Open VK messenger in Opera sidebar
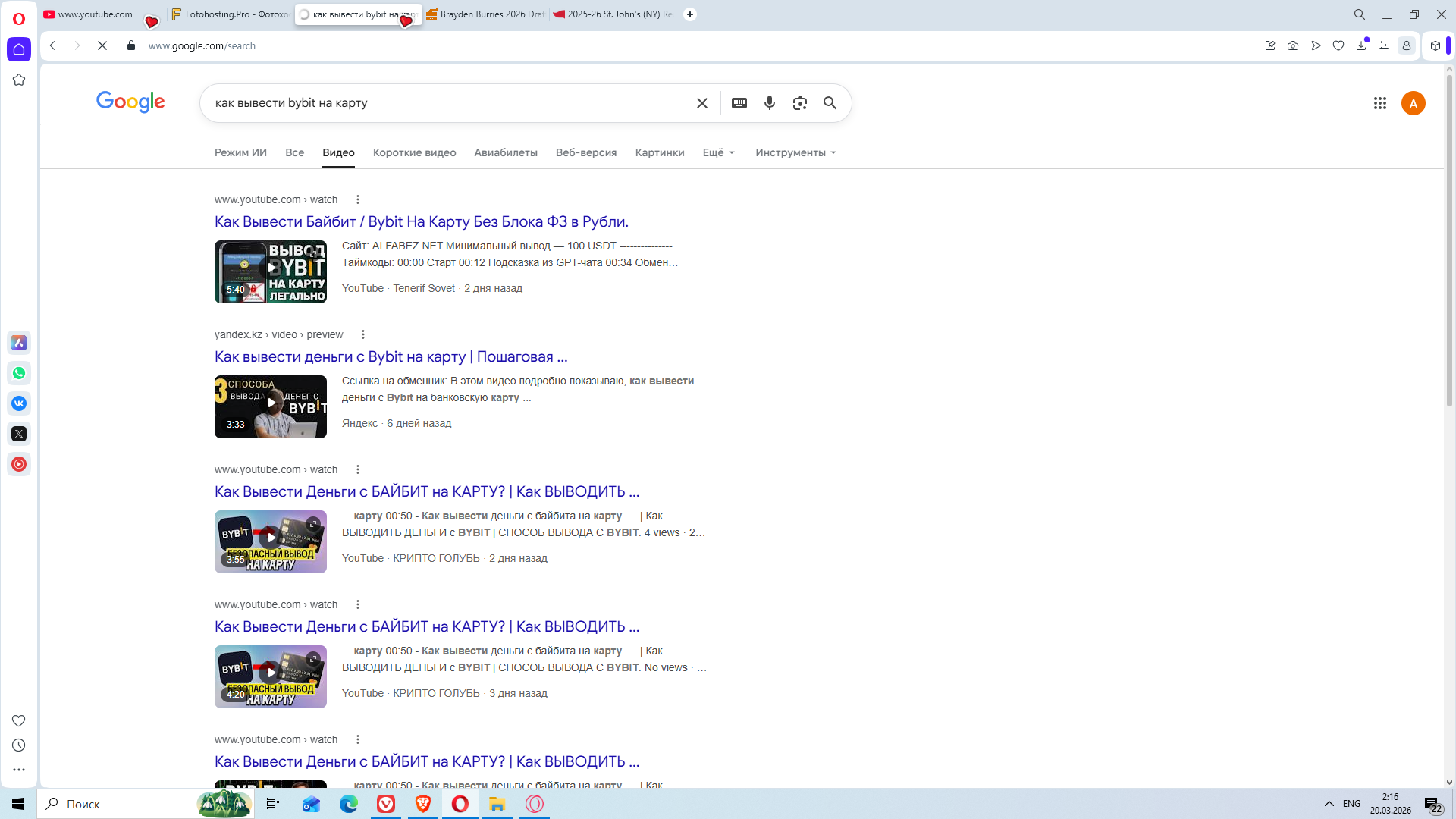This screenshot has width=1456, height=819. click(19, 403)
